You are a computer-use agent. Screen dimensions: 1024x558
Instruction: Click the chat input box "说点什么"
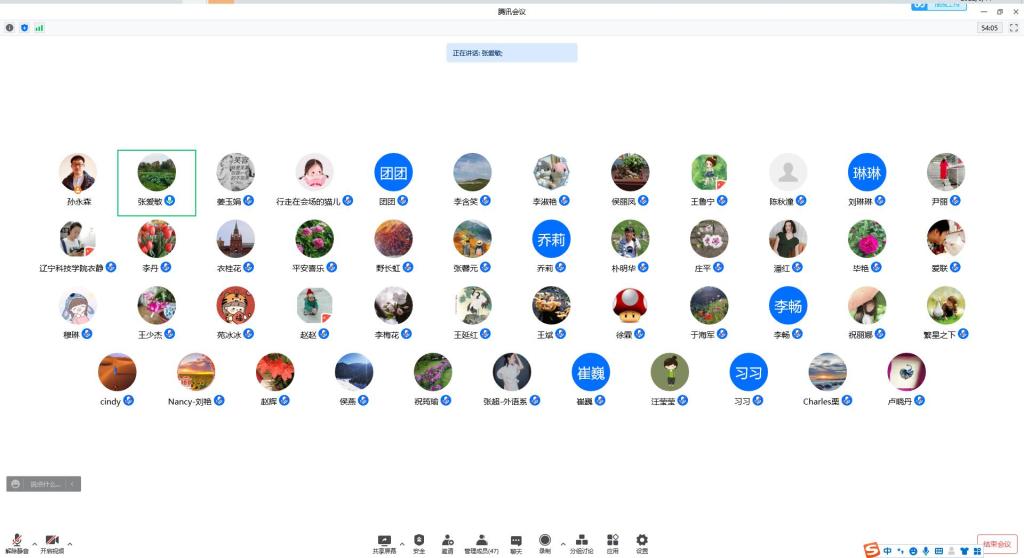pos(44,484)
